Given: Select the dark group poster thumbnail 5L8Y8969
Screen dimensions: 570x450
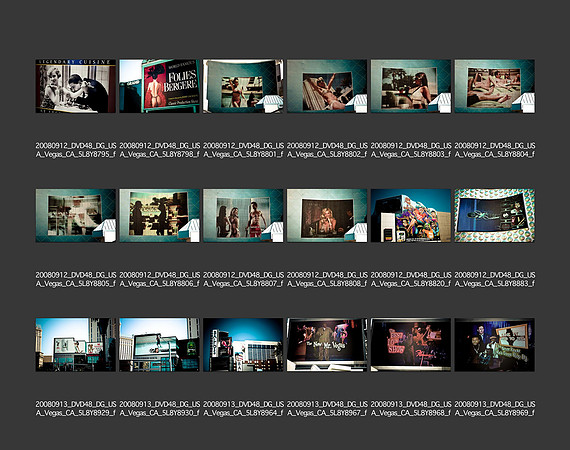Looking at the screenshot, I should [495, 345].
